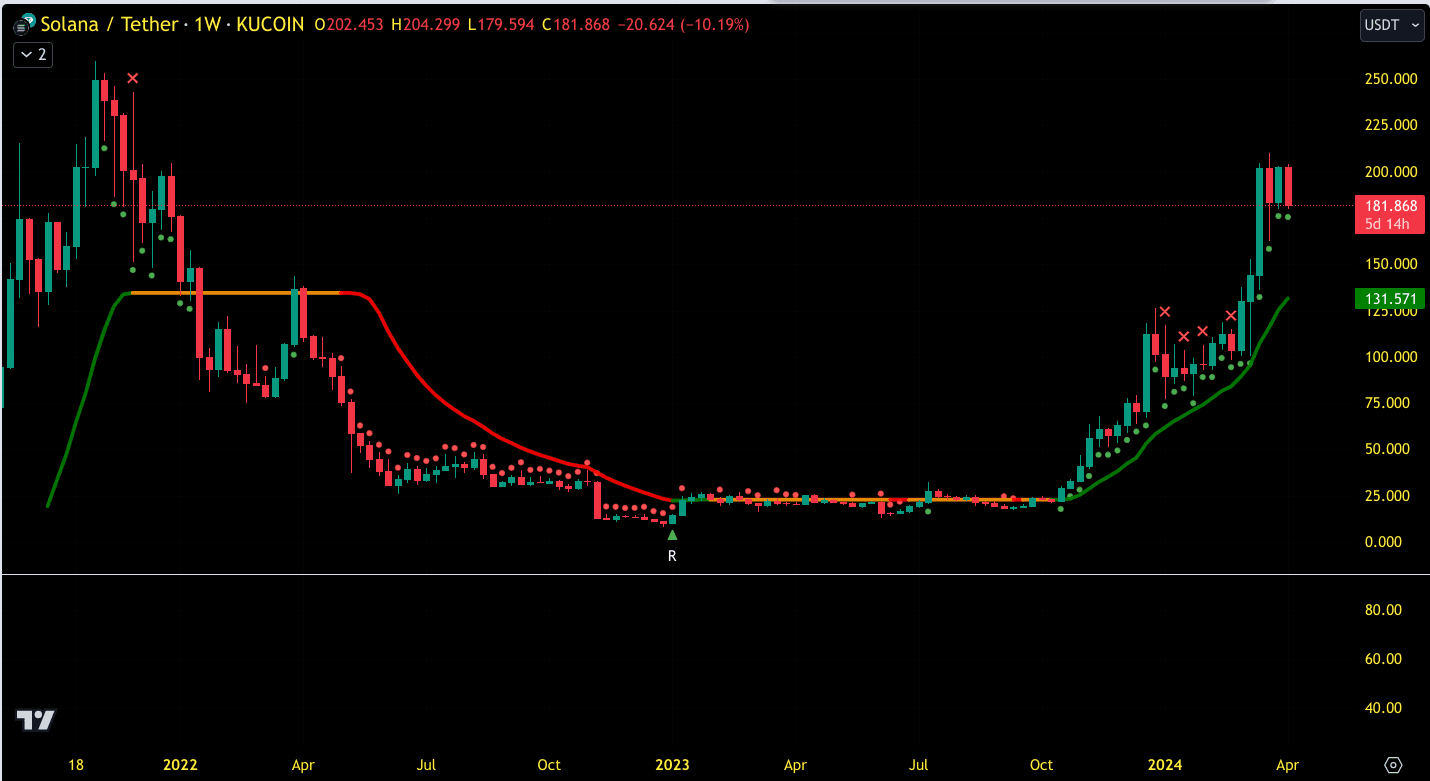The width and height of the screenshot is (1430, 781).
Task: Click the red current price label 181.868
Action: tap(1390, 205)
